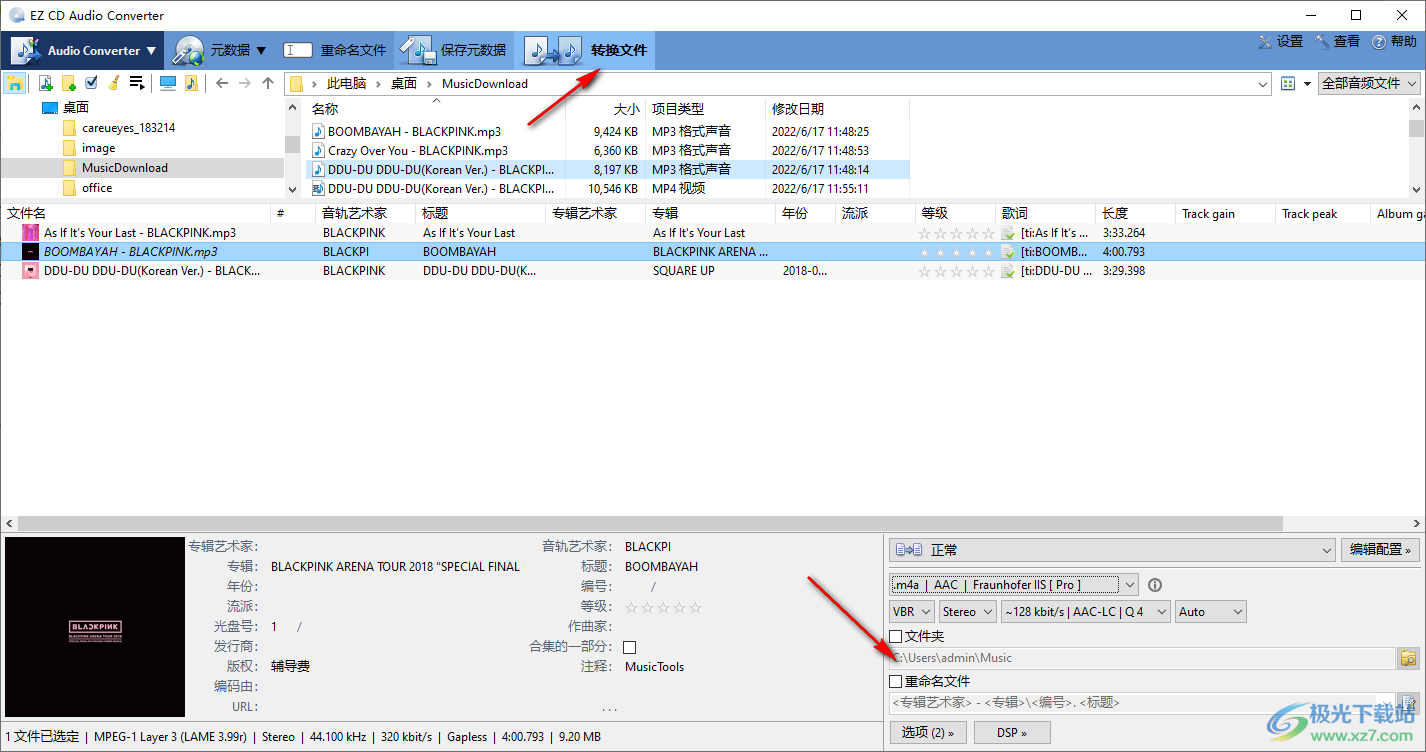Click the encoder info icon

coord(1155,585)
